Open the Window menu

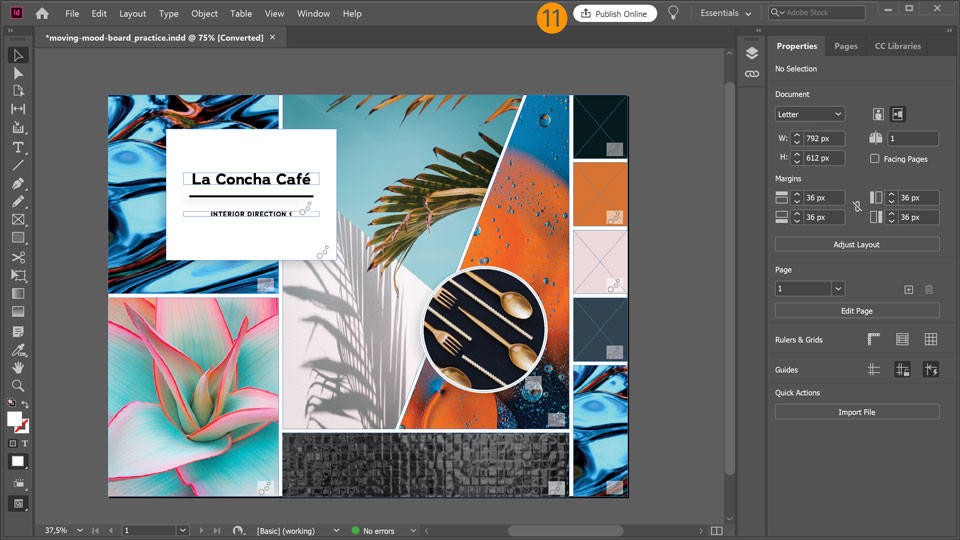[313, 13]
